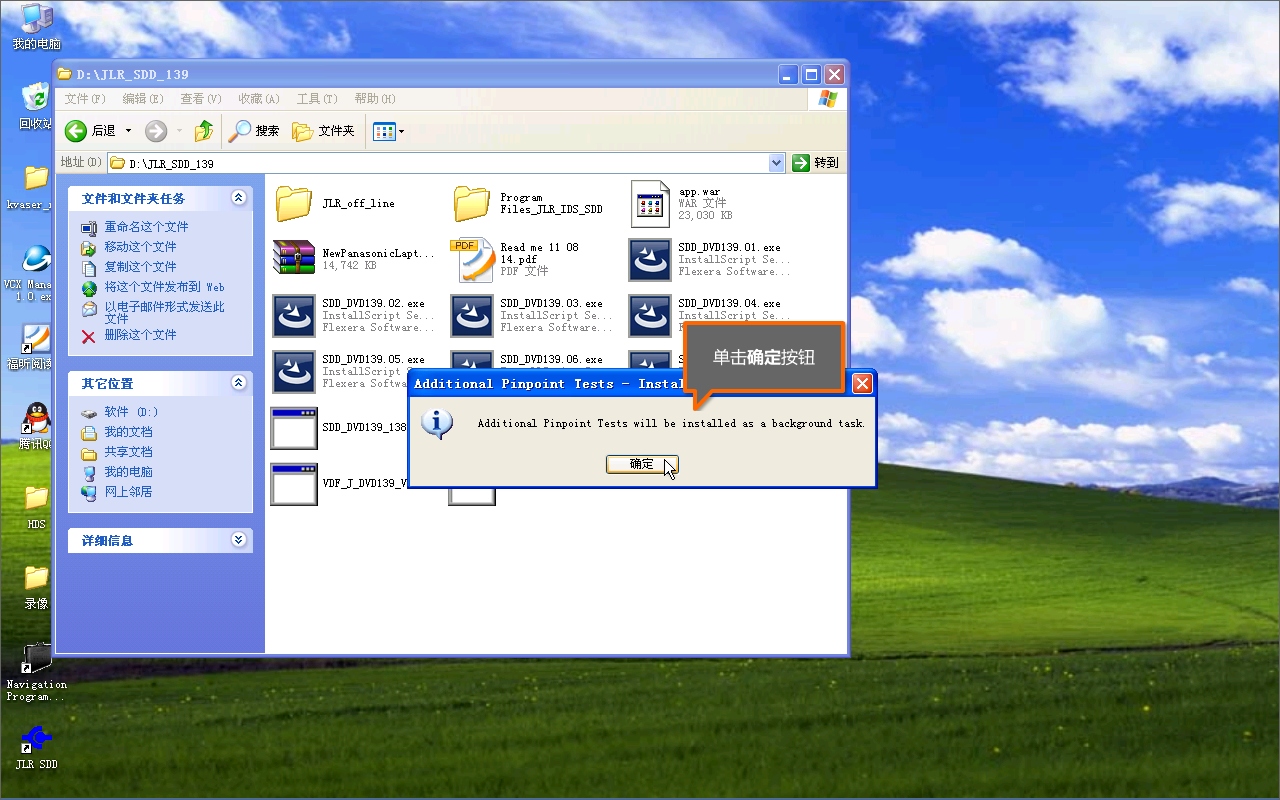Screen dimensions: 1280x800
Task: Open 软件 (D:) drive in Other Places
Action: click(x=131, y=412)
